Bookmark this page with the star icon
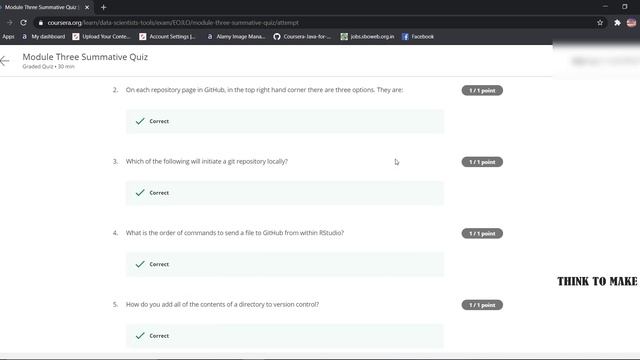640x360 pixels. (600, 23)
